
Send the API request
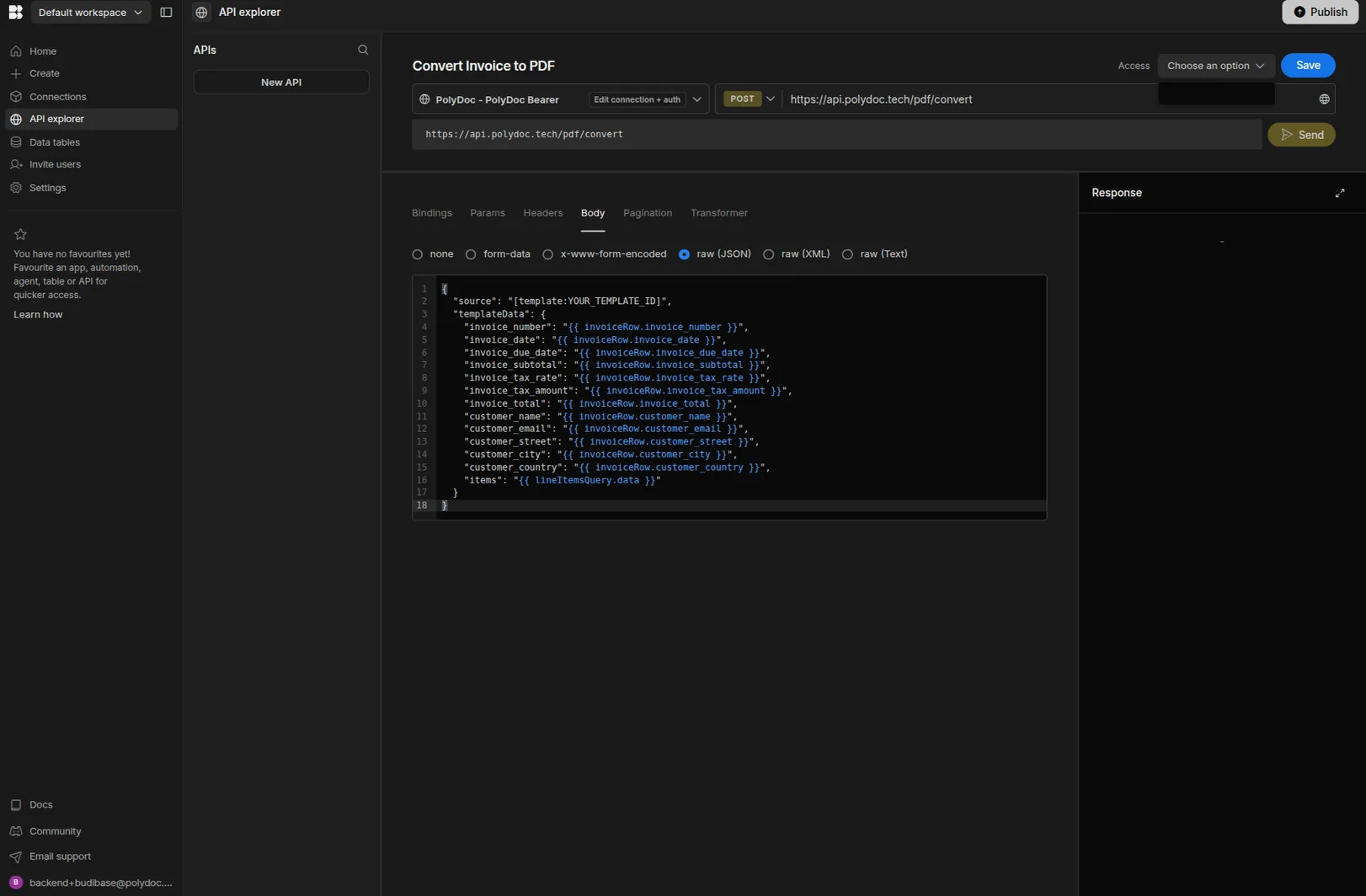pyautogui.click(x=1301, y=135)
